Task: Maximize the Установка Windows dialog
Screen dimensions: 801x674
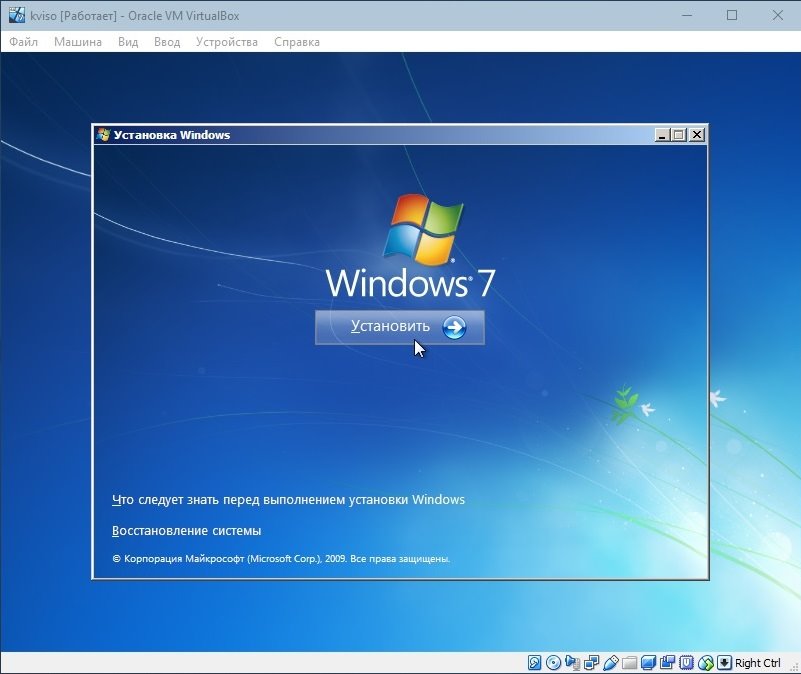Action: click(x=679, y=135)
